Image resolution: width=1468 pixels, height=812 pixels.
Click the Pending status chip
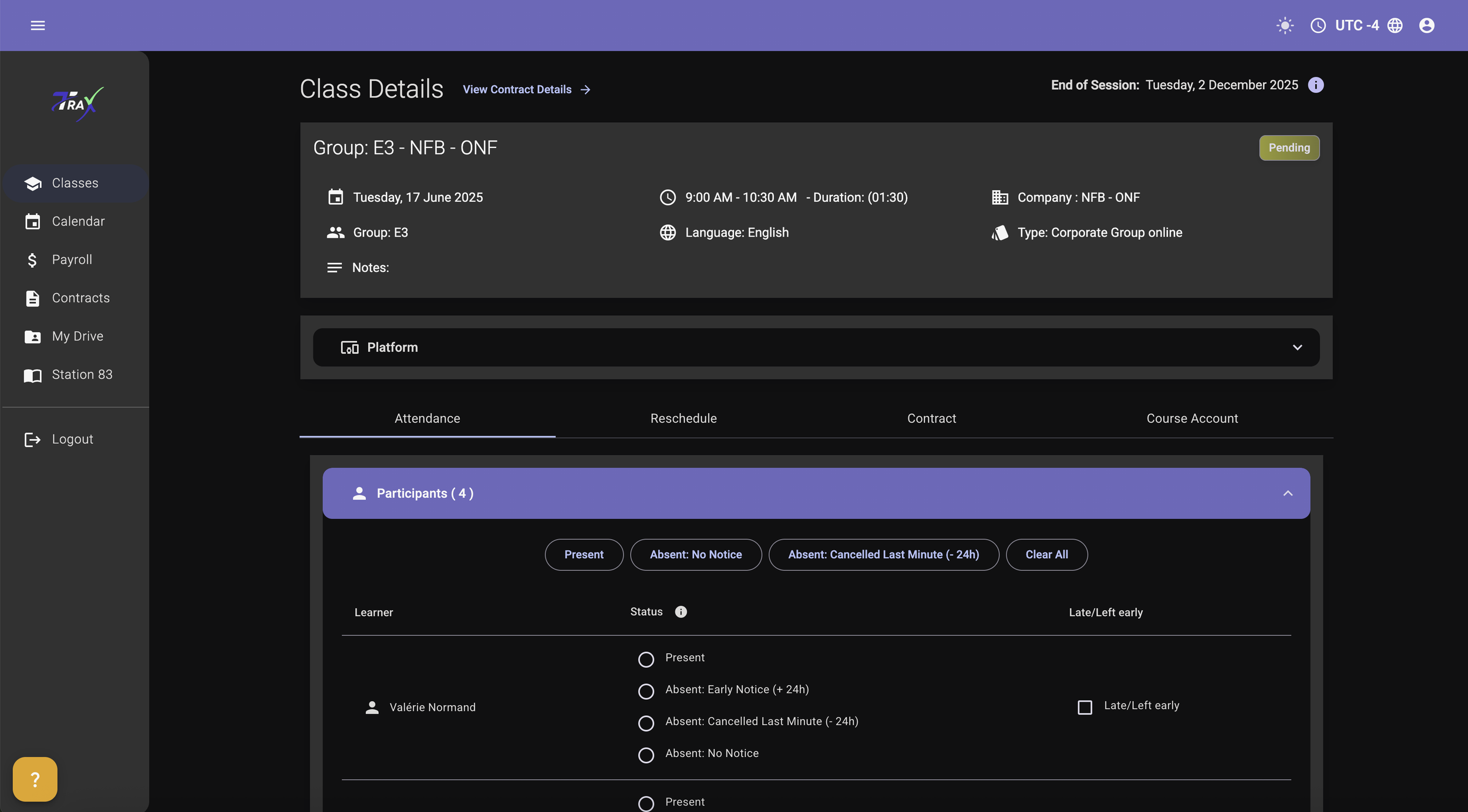[1289, 147]
